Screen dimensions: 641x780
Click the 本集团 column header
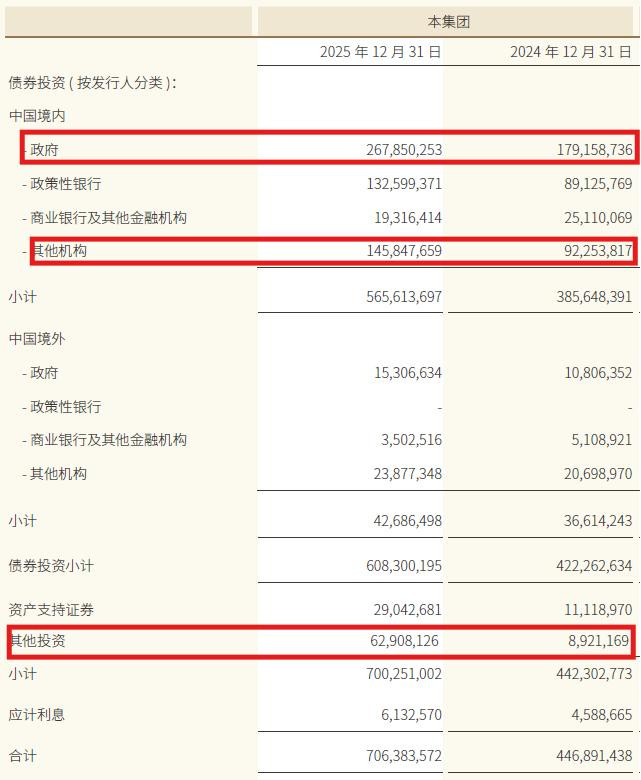(449, 22)
